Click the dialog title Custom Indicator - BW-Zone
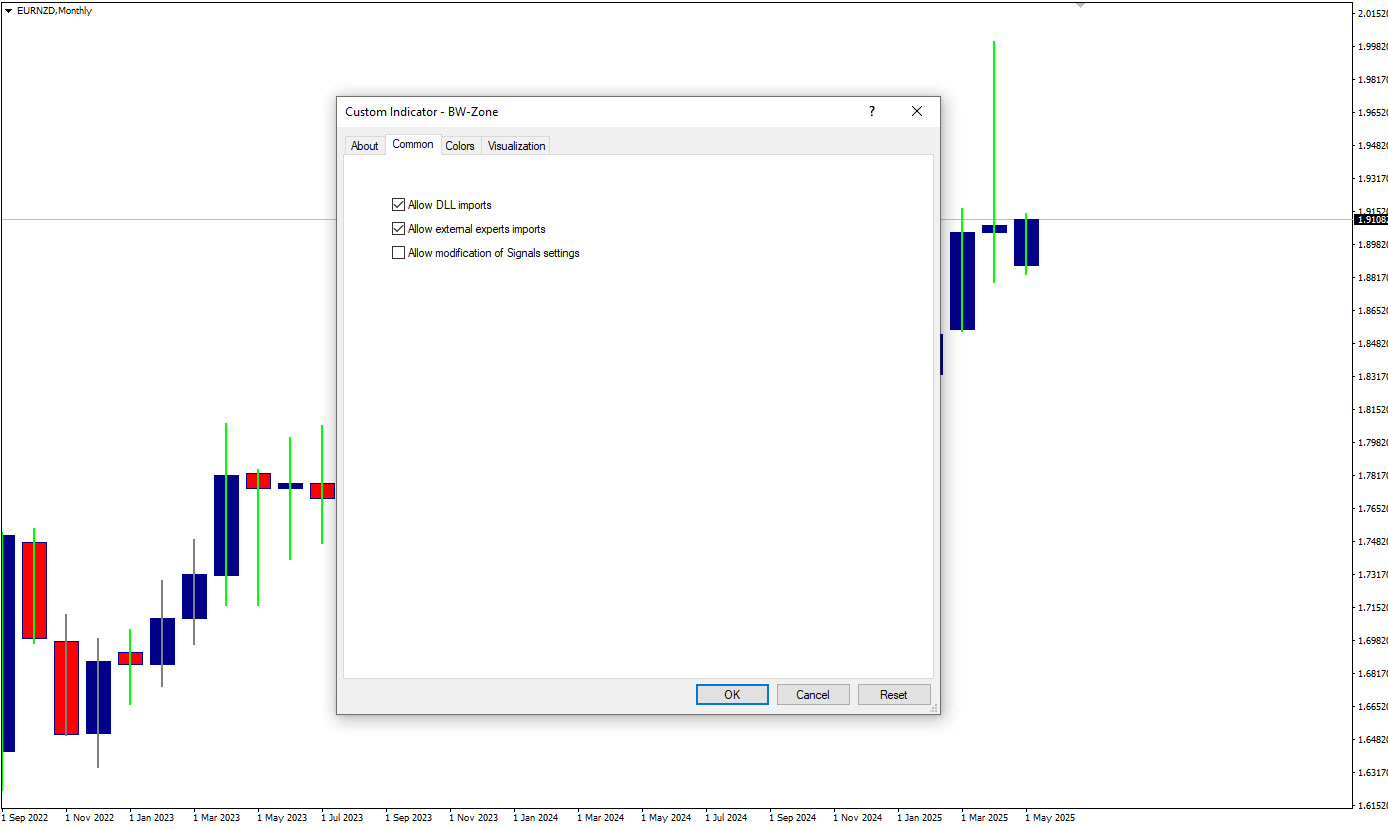The image size is (1388, 829). coord(422,112)
